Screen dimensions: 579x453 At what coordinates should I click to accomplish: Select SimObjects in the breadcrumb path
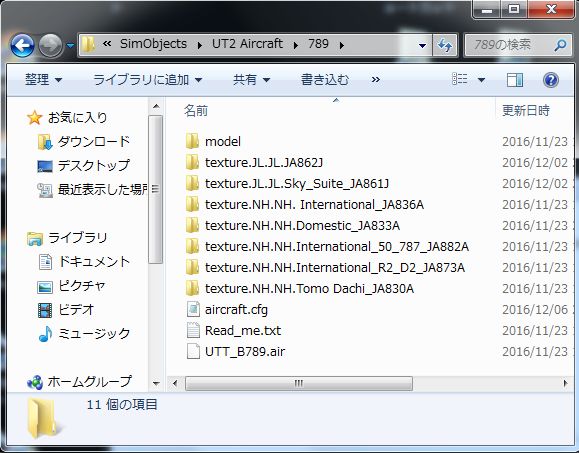tap(153, 44)
